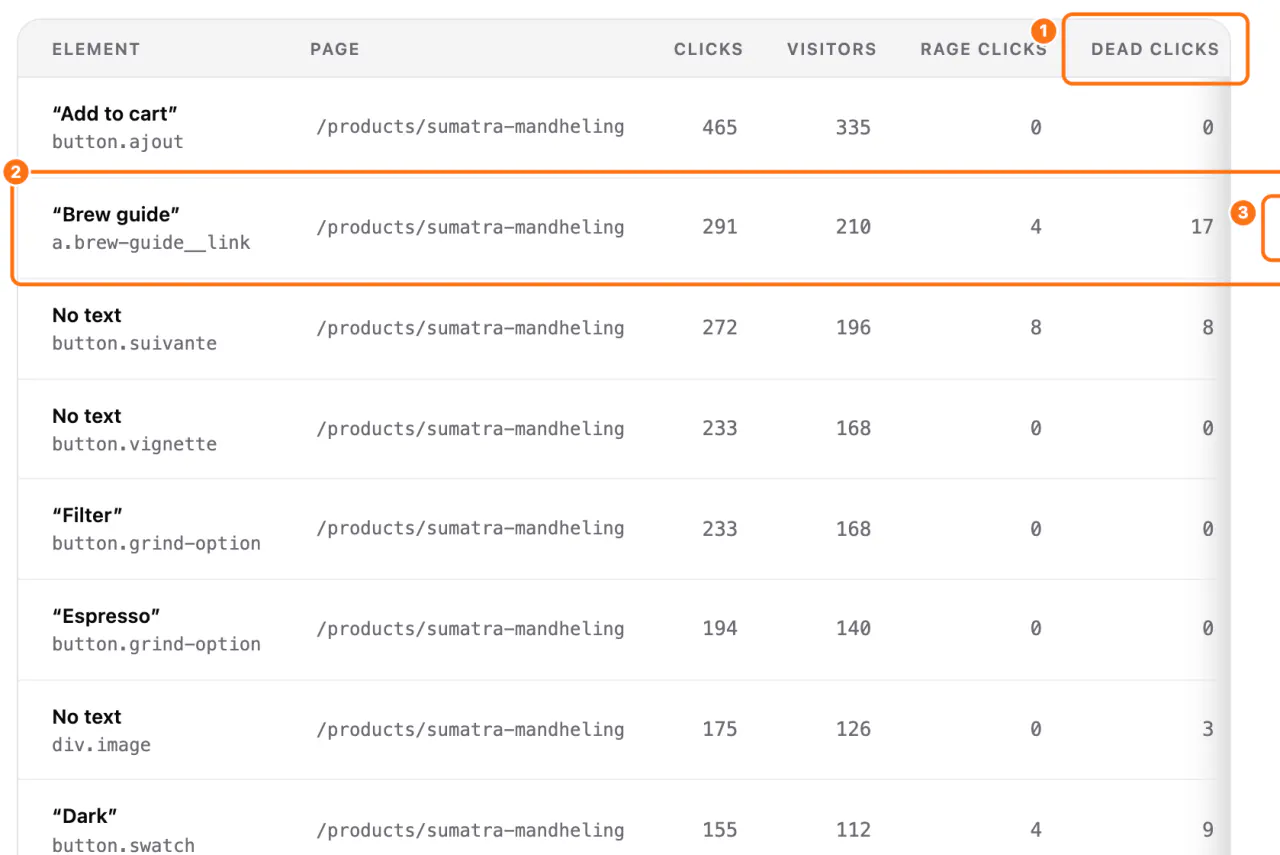Click dead clicks value 3 in div.image row

(1208, 729)
